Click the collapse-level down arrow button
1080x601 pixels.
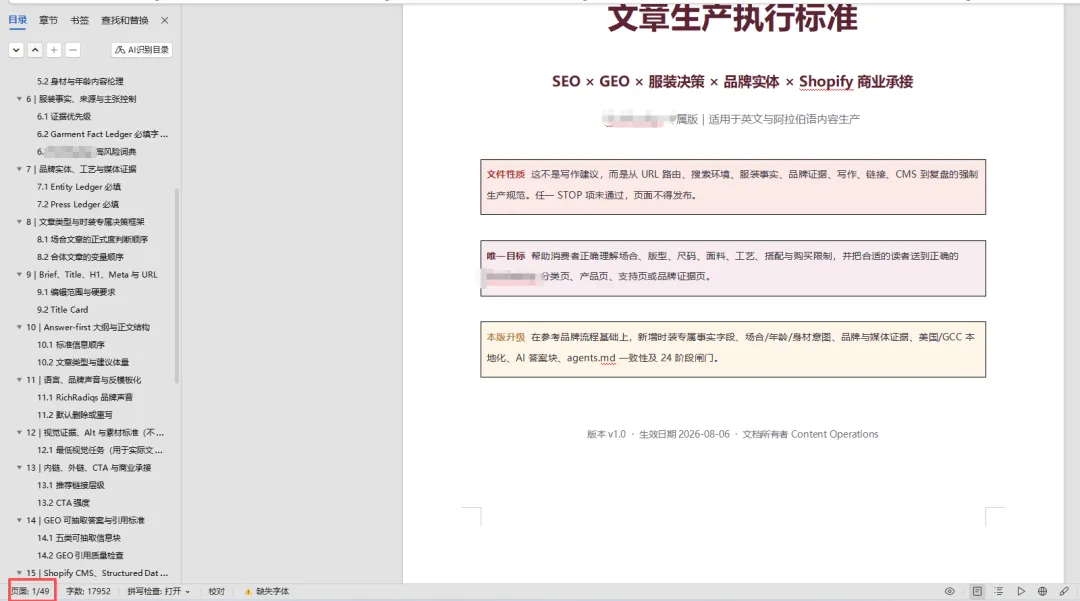pyautogui.click(x=16, y=50)
